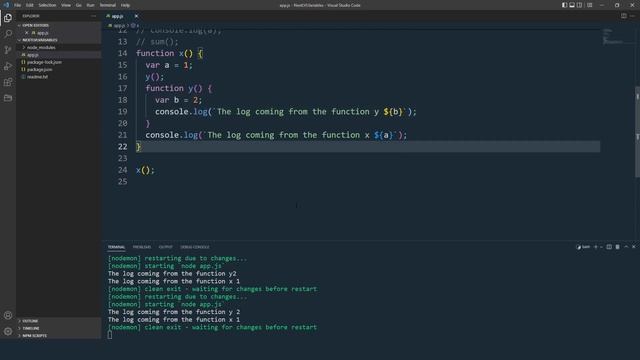Open Explorer views and more actions menu
The width and height of the screenshot is (640, 360).
(x=93, y=16)
